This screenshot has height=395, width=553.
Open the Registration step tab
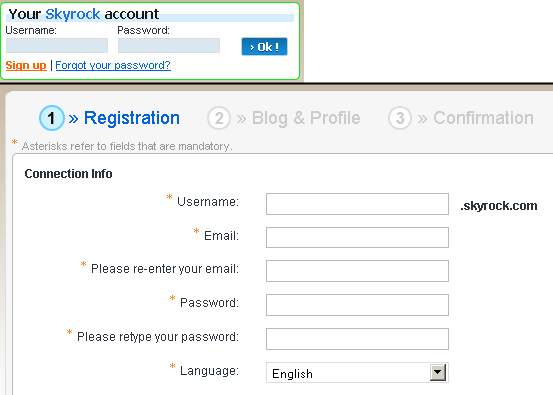[x=132, y=118]
